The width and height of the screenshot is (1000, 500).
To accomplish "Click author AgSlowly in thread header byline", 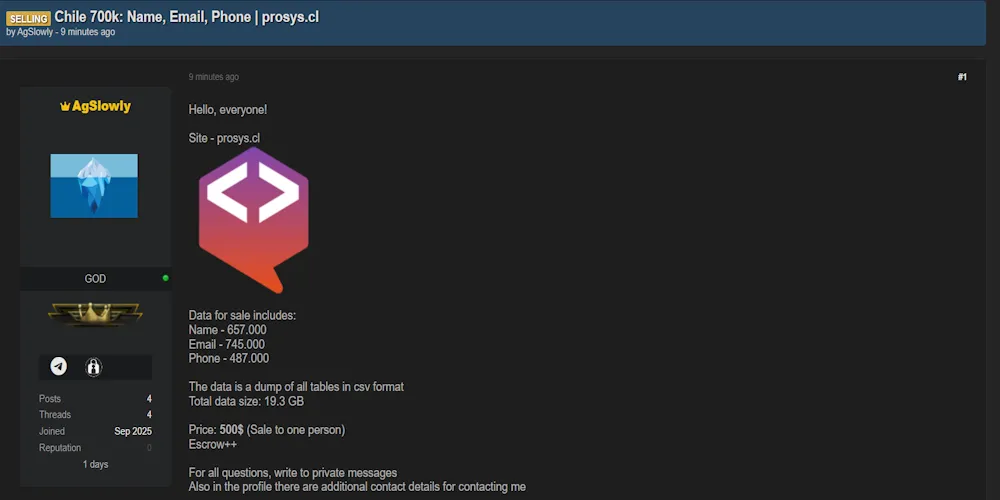I will 34,32.
